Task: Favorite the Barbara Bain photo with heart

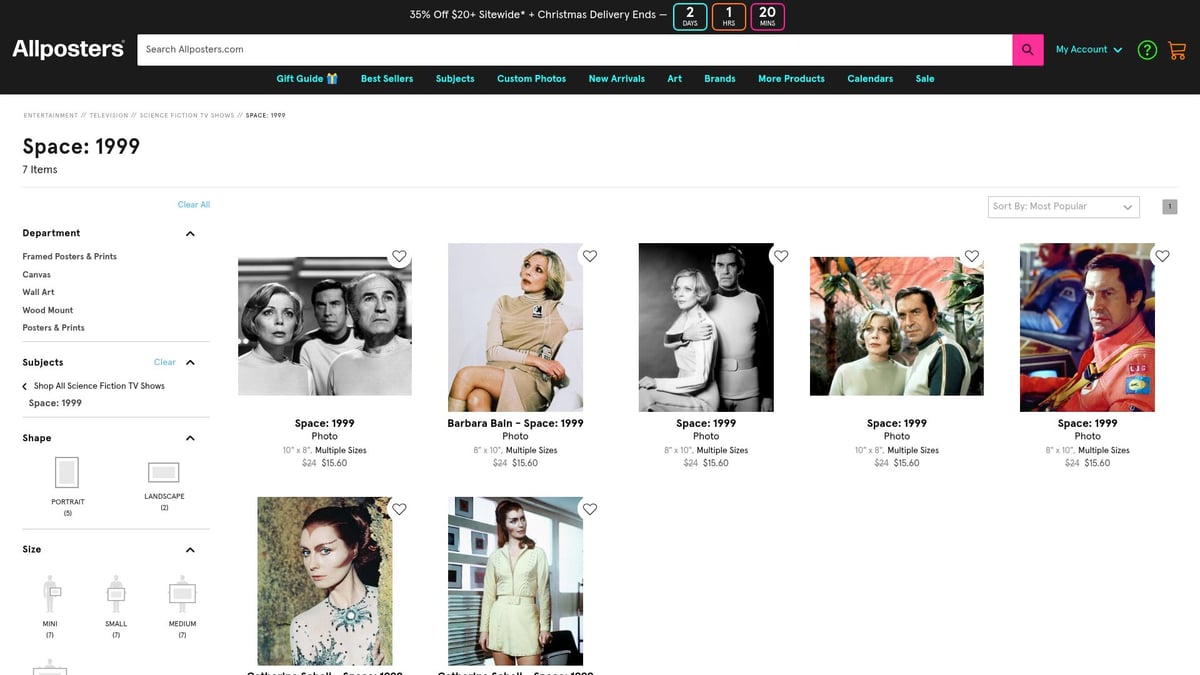Action: (590, 256)
